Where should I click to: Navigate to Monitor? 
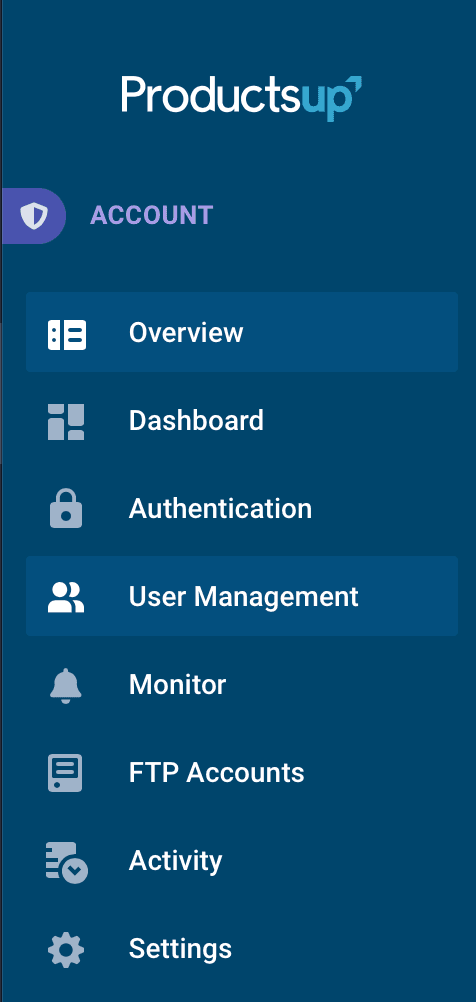click(x=178, y=685)
